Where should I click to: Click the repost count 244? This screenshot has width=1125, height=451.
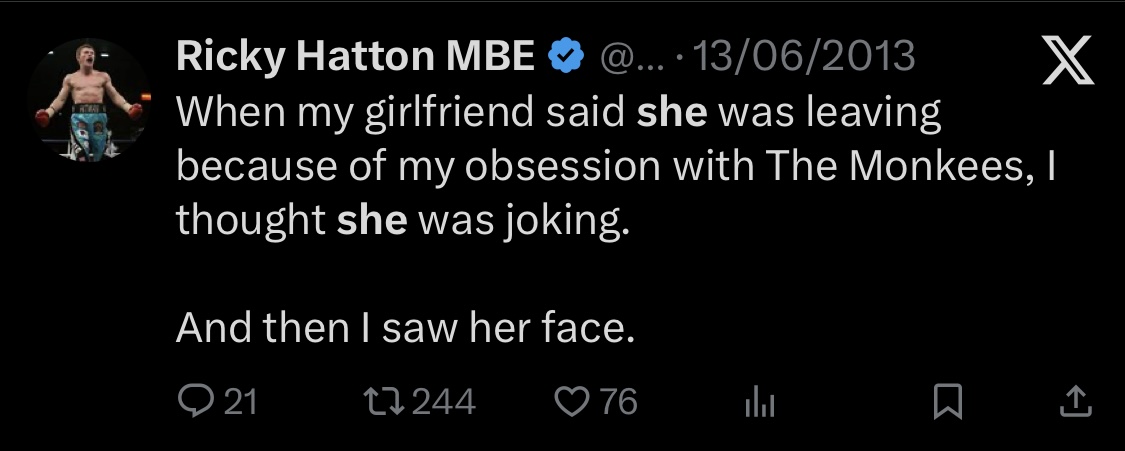point(444,402)
